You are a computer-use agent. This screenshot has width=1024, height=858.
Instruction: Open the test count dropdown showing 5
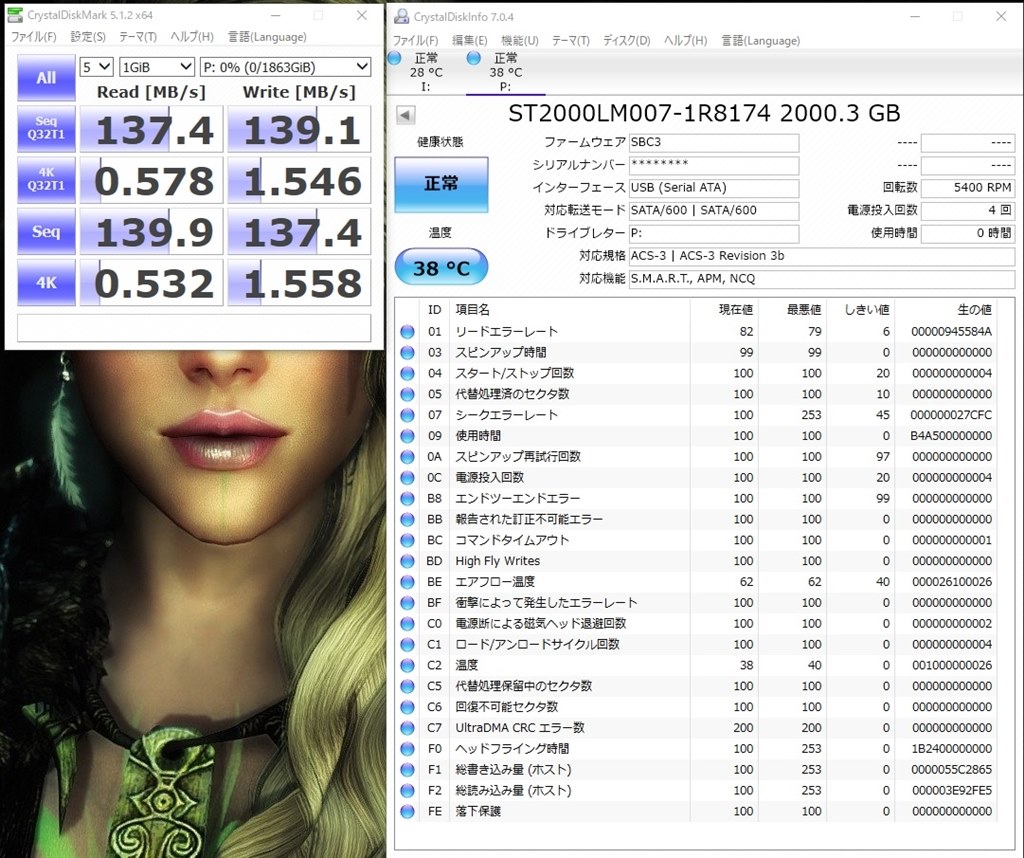(x=97, y=67)
